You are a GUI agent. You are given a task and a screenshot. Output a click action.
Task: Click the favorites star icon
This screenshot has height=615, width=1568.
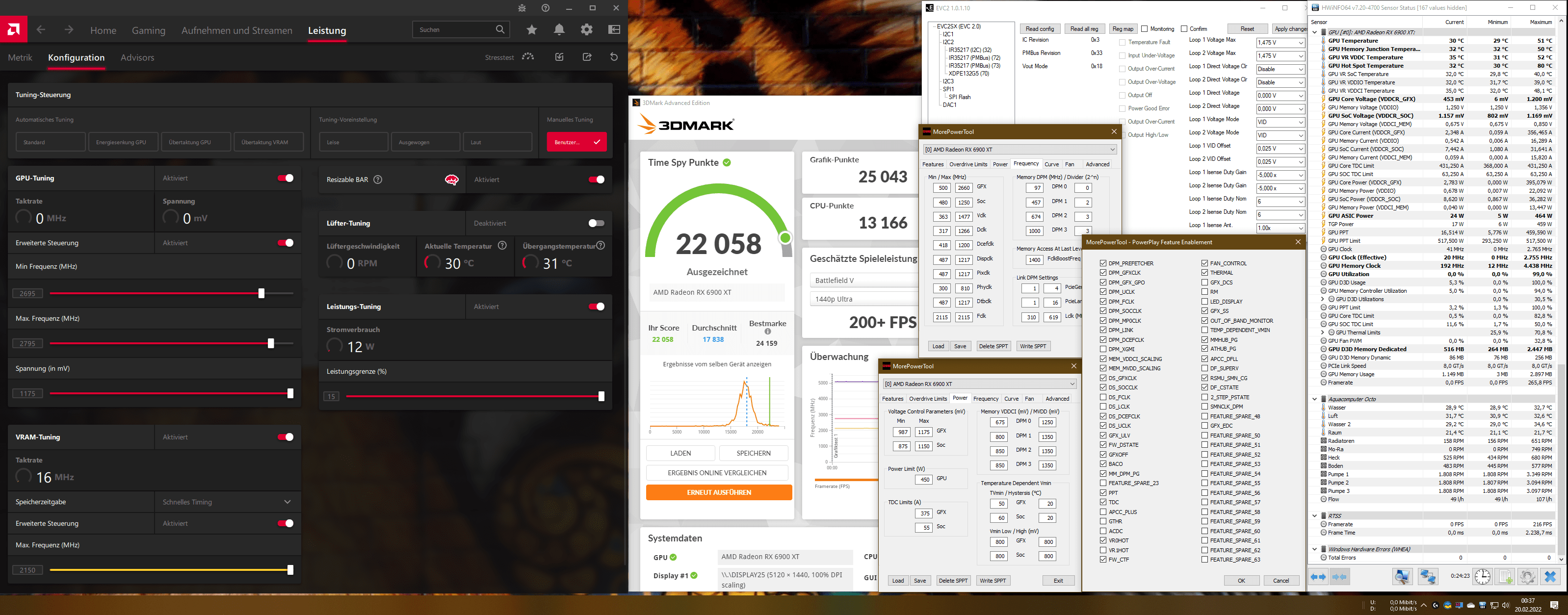click(532, 30)
